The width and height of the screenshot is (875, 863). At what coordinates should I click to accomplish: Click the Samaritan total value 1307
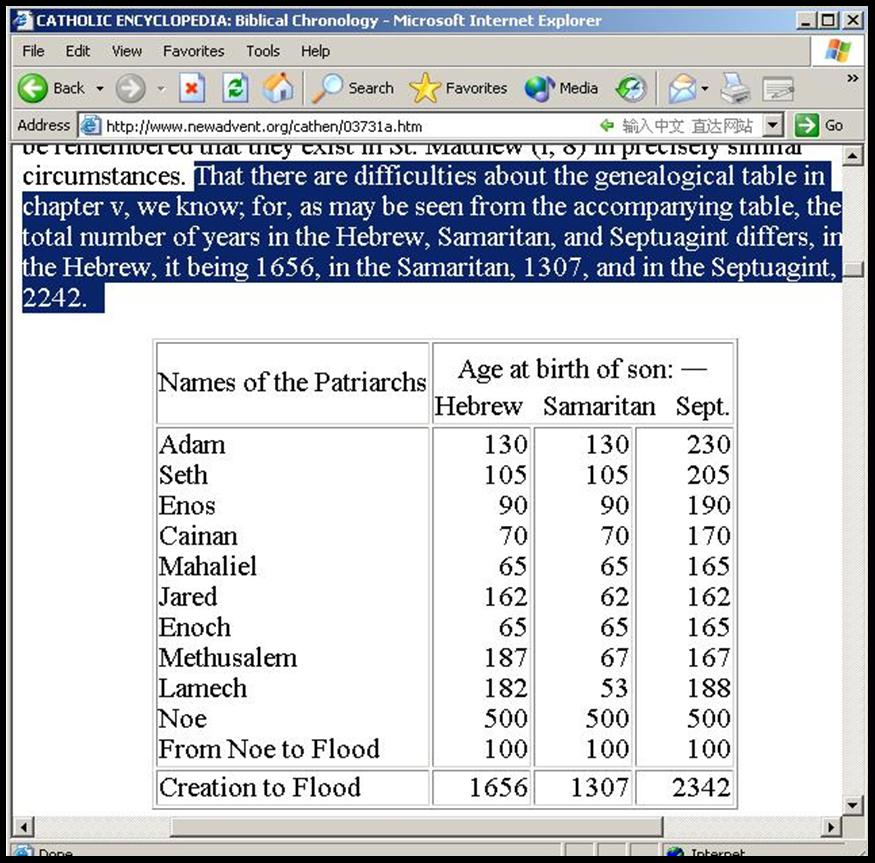coord(599,788)
